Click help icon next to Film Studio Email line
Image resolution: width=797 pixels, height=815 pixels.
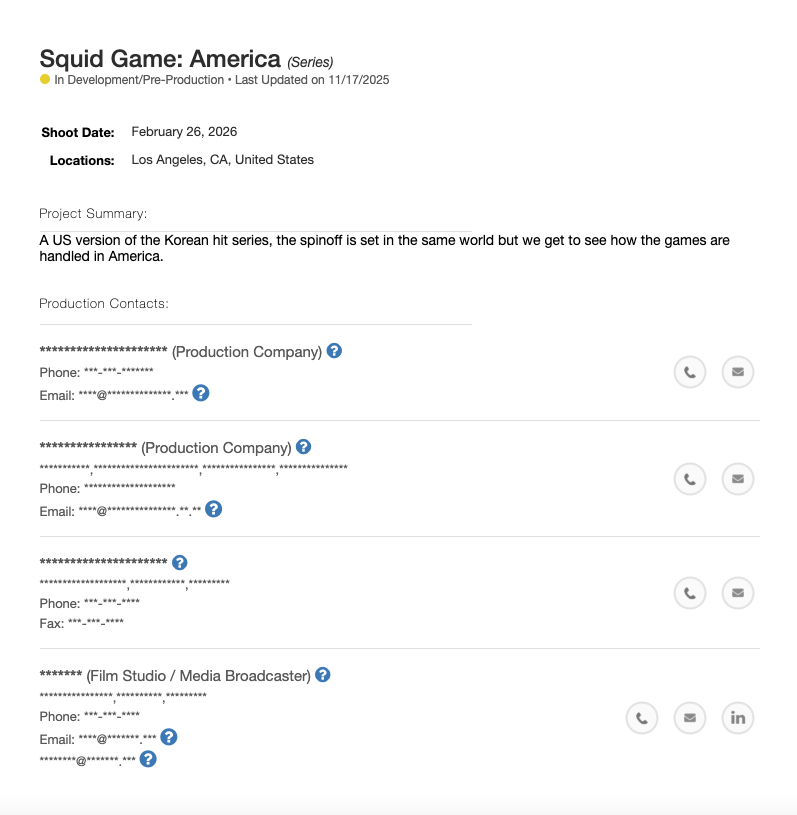click(x=169, y=737)
